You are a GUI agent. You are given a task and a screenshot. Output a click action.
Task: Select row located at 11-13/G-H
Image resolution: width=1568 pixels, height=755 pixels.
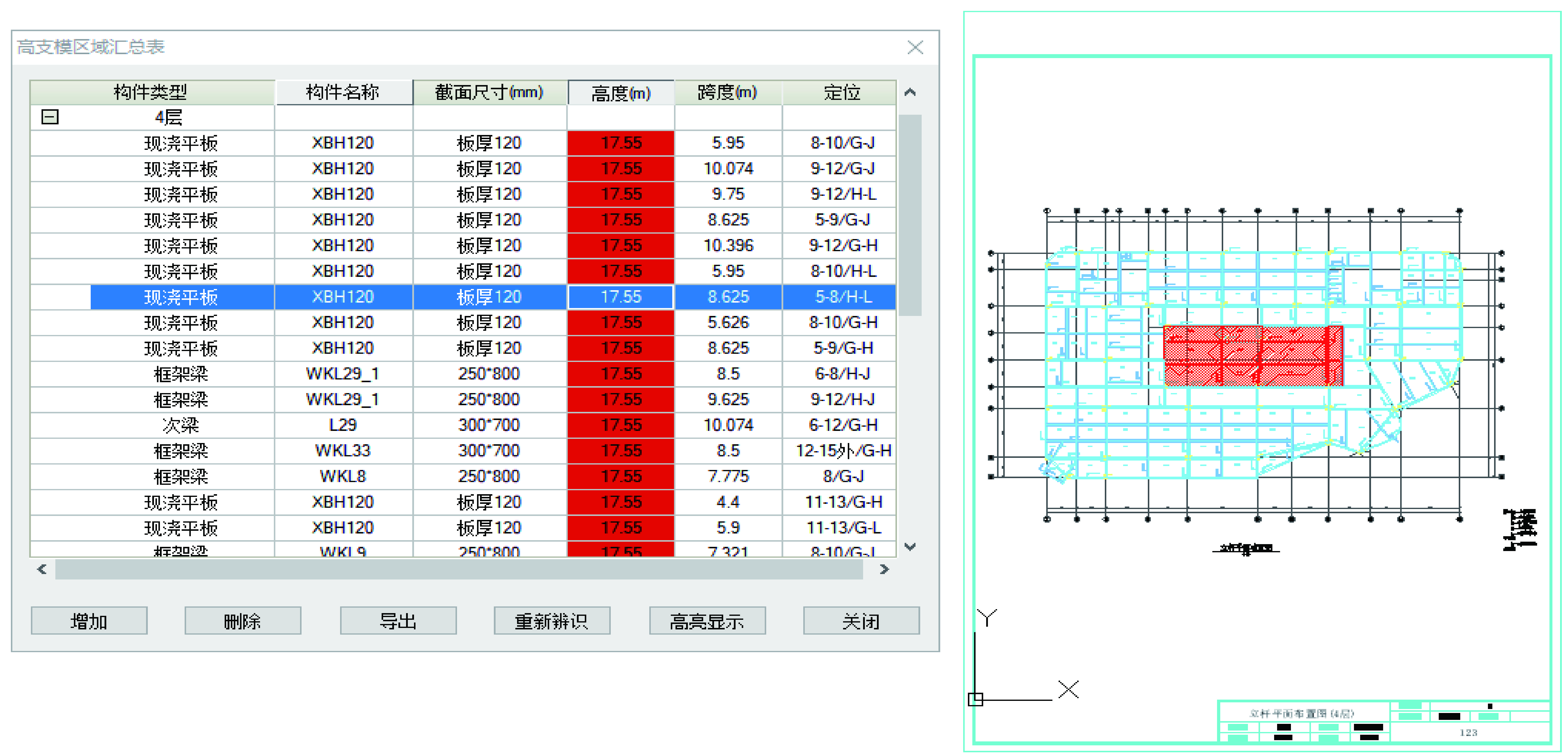463,502
